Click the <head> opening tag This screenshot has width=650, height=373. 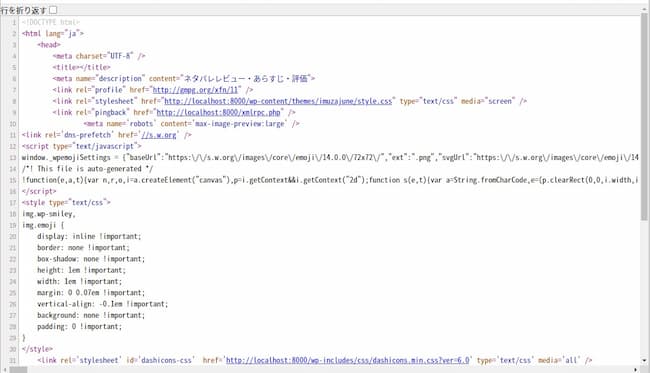tap(49, 45)
